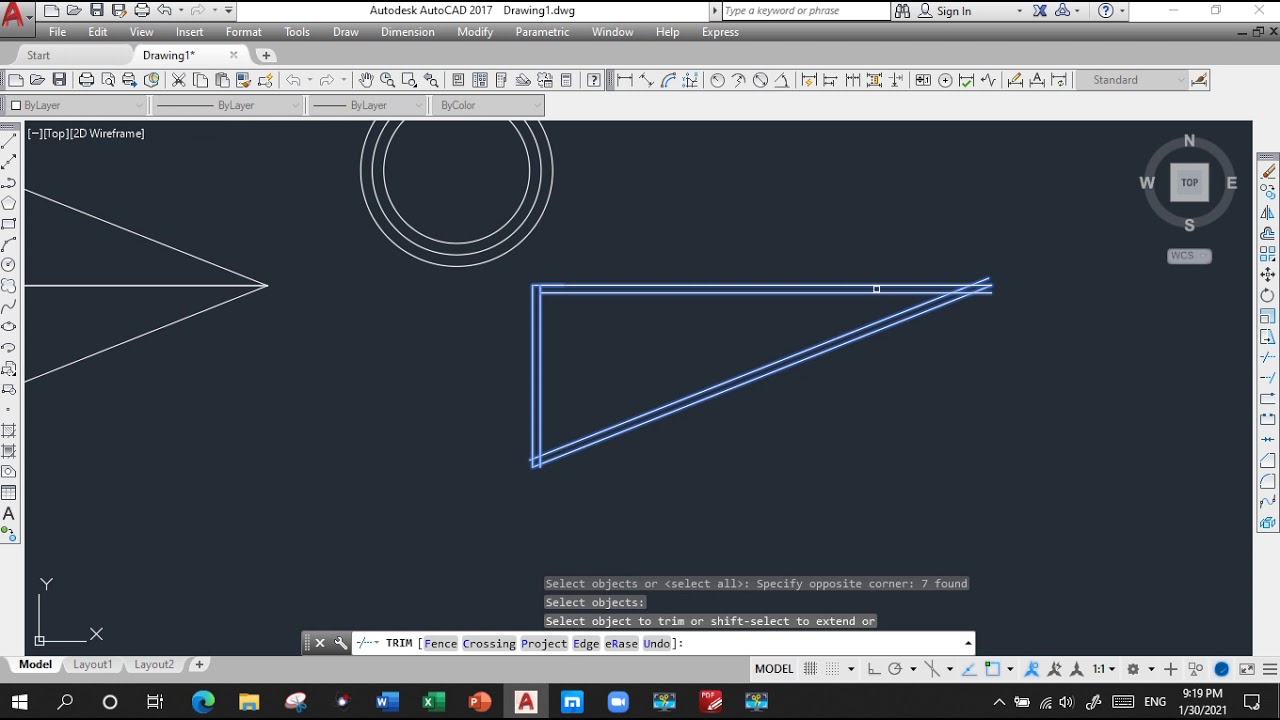Toggle snap mode in status bar
The height and width of the screenshot is (720, 1280).
(833, 669)
